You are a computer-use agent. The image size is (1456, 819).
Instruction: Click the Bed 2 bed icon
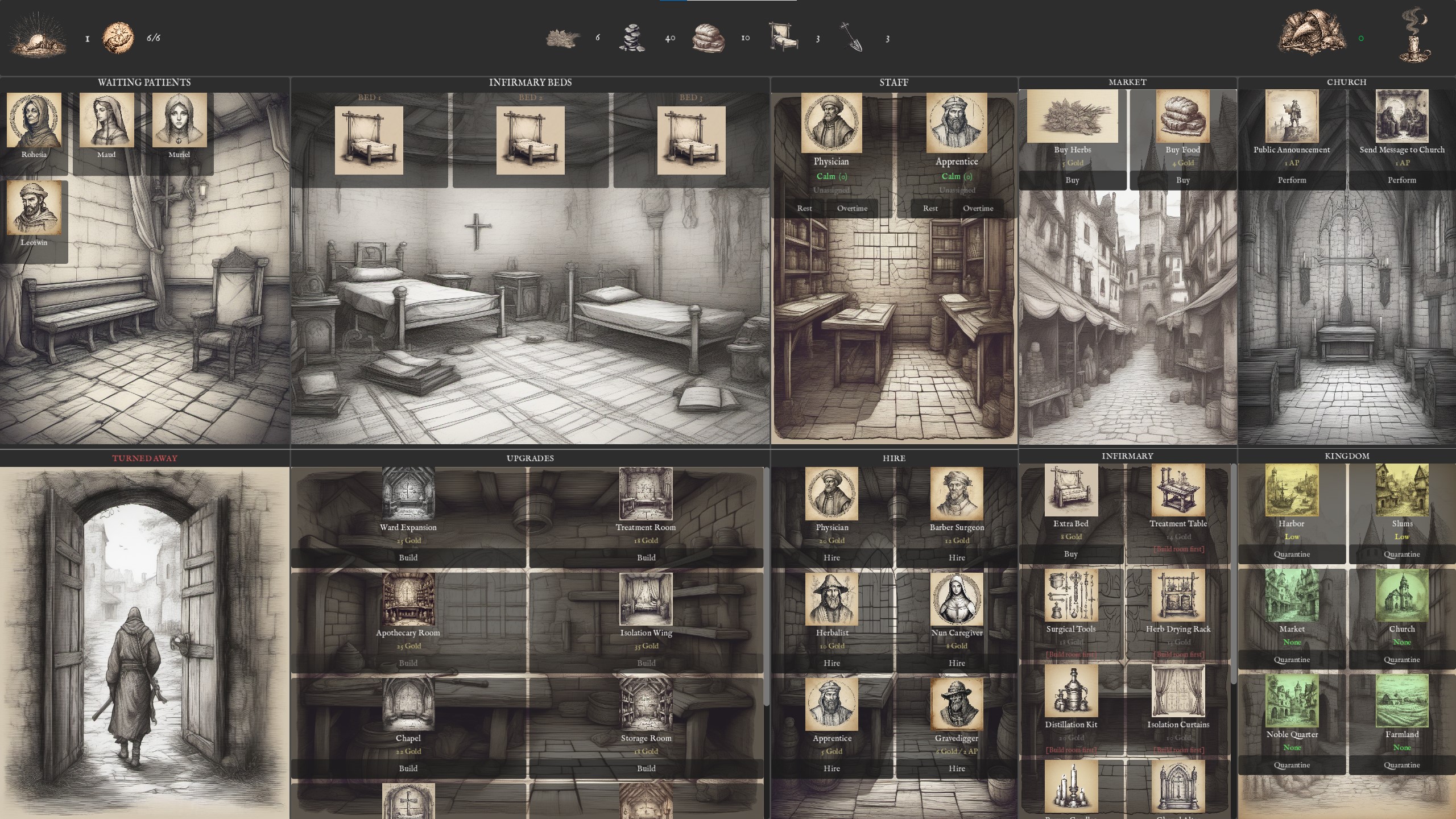530,140
